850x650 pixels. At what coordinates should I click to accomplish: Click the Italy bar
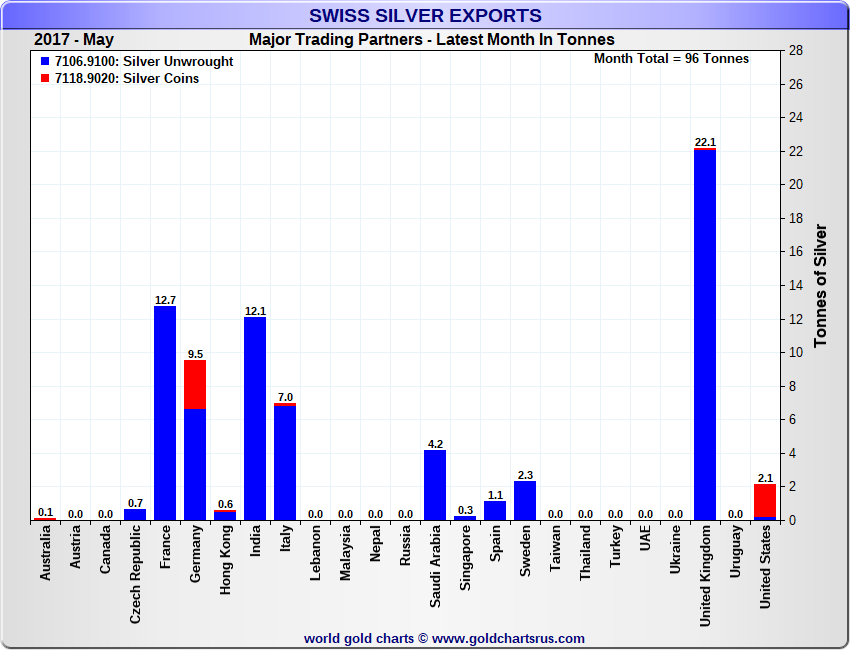[285, 462]
